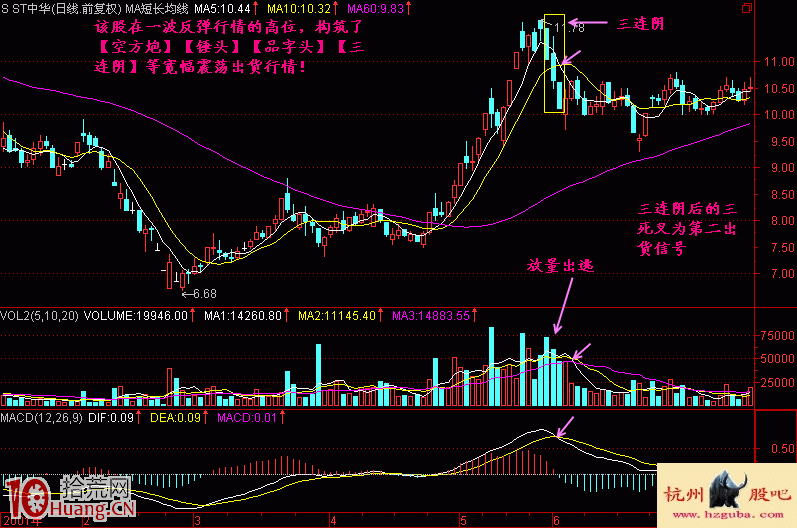Select the MA5:10.44 moving average label

click(x=223, y=9)
